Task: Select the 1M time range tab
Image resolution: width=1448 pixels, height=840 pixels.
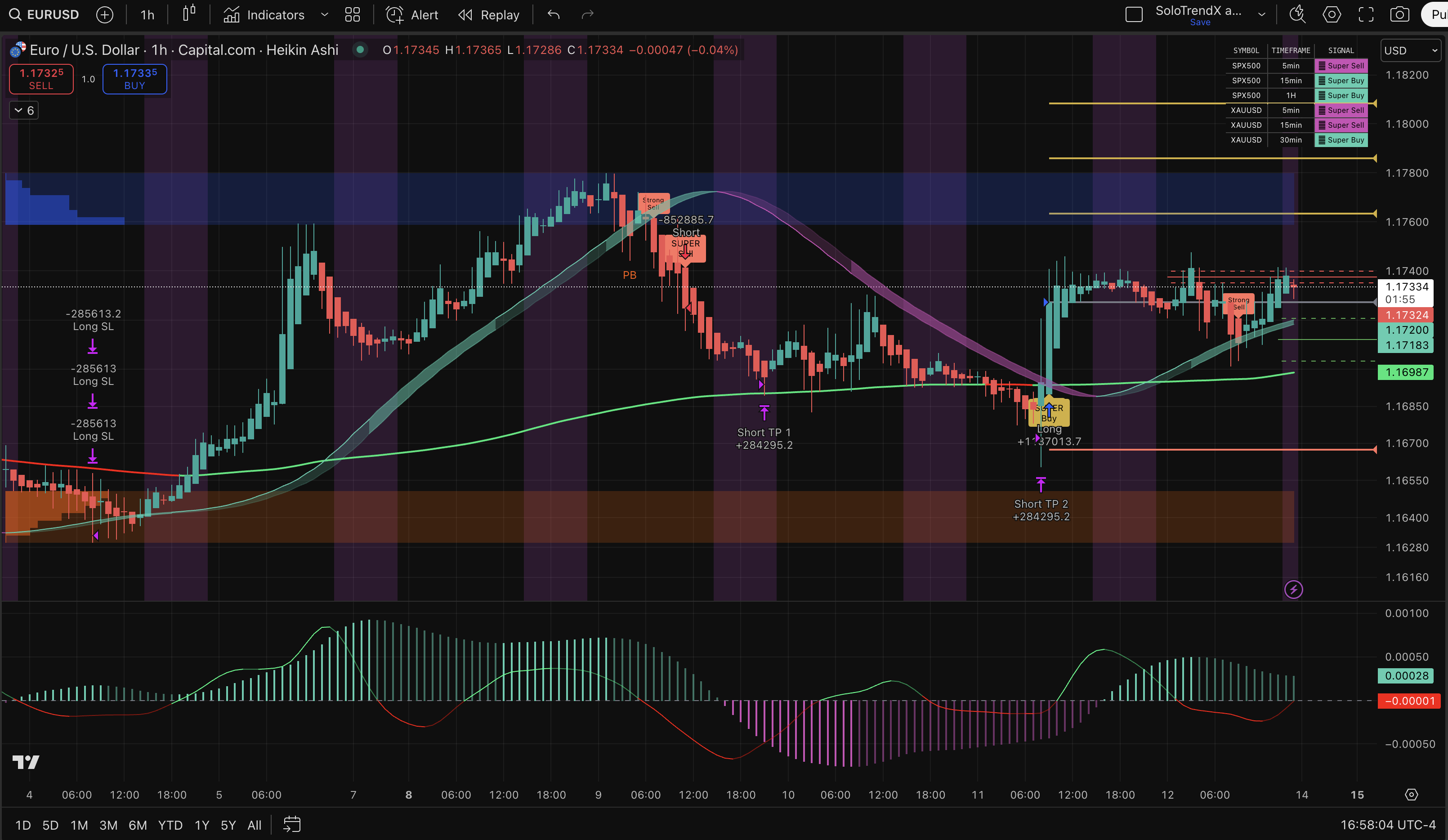Action: point(79,825)
